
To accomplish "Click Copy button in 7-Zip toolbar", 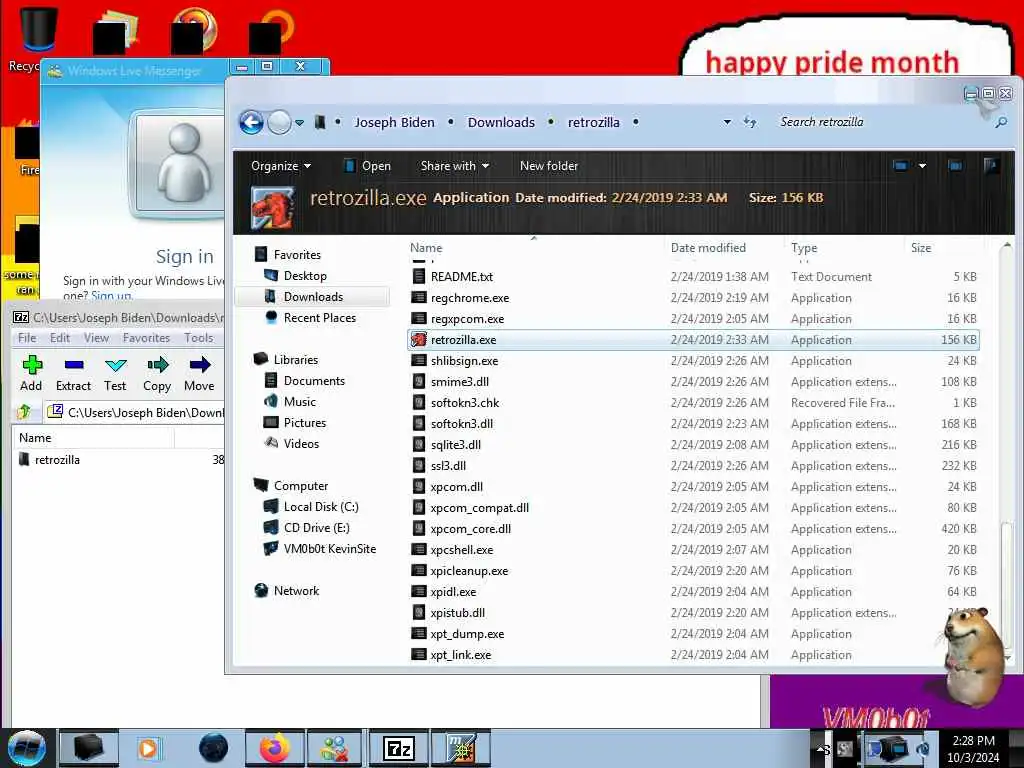I will point(157,374).
